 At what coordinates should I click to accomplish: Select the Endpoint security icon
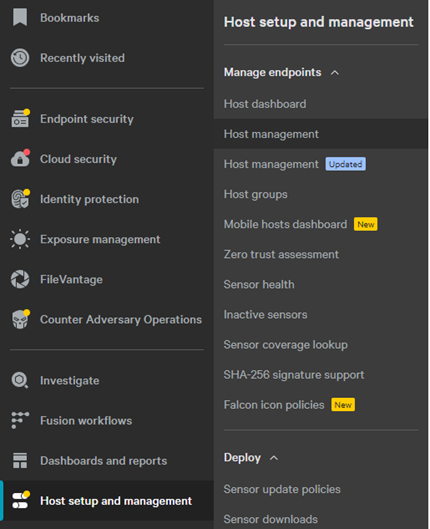[x=20, y=118]
